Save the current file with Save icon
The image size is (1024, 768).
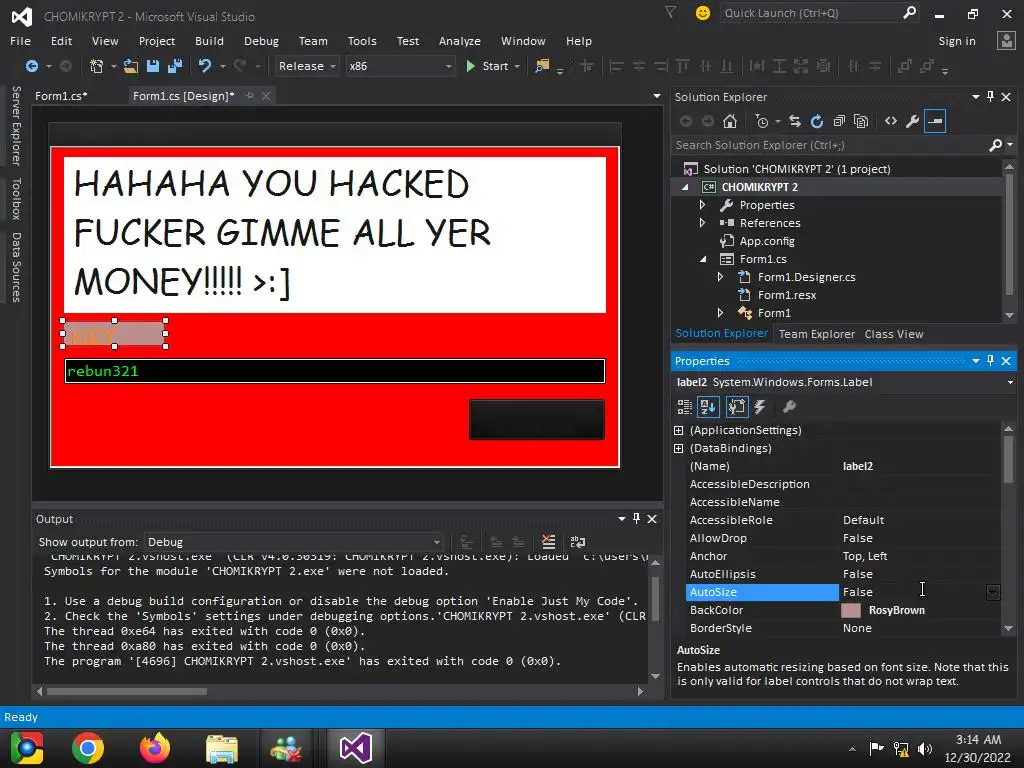153,66
